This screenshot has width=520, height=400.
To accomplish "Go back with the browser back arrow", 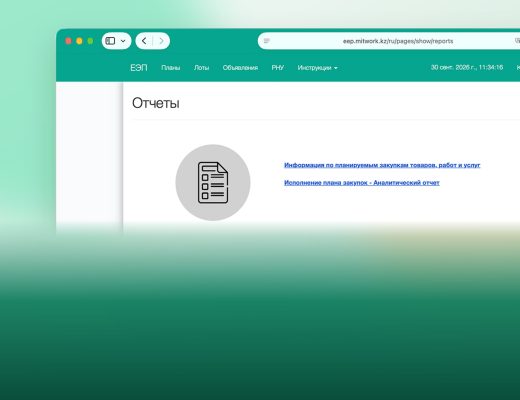I will (144, 41).
